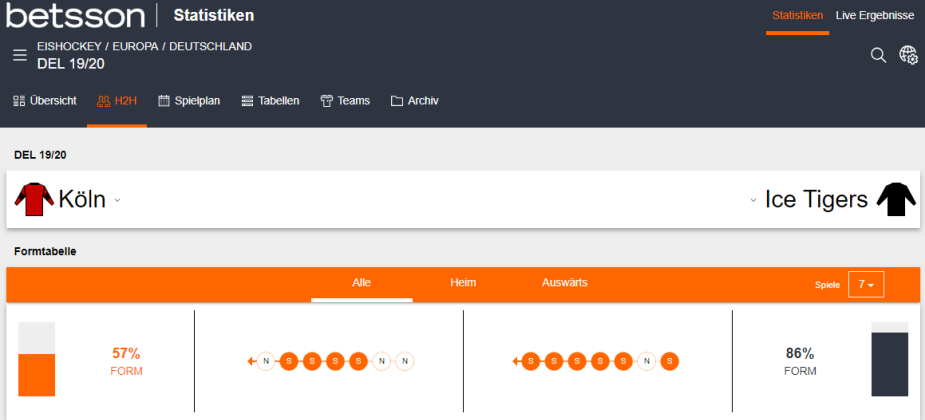Viewport: 925px width, 420px height.
Task: Click the Archiv folder icon
Action: click(x=396, y=101)
